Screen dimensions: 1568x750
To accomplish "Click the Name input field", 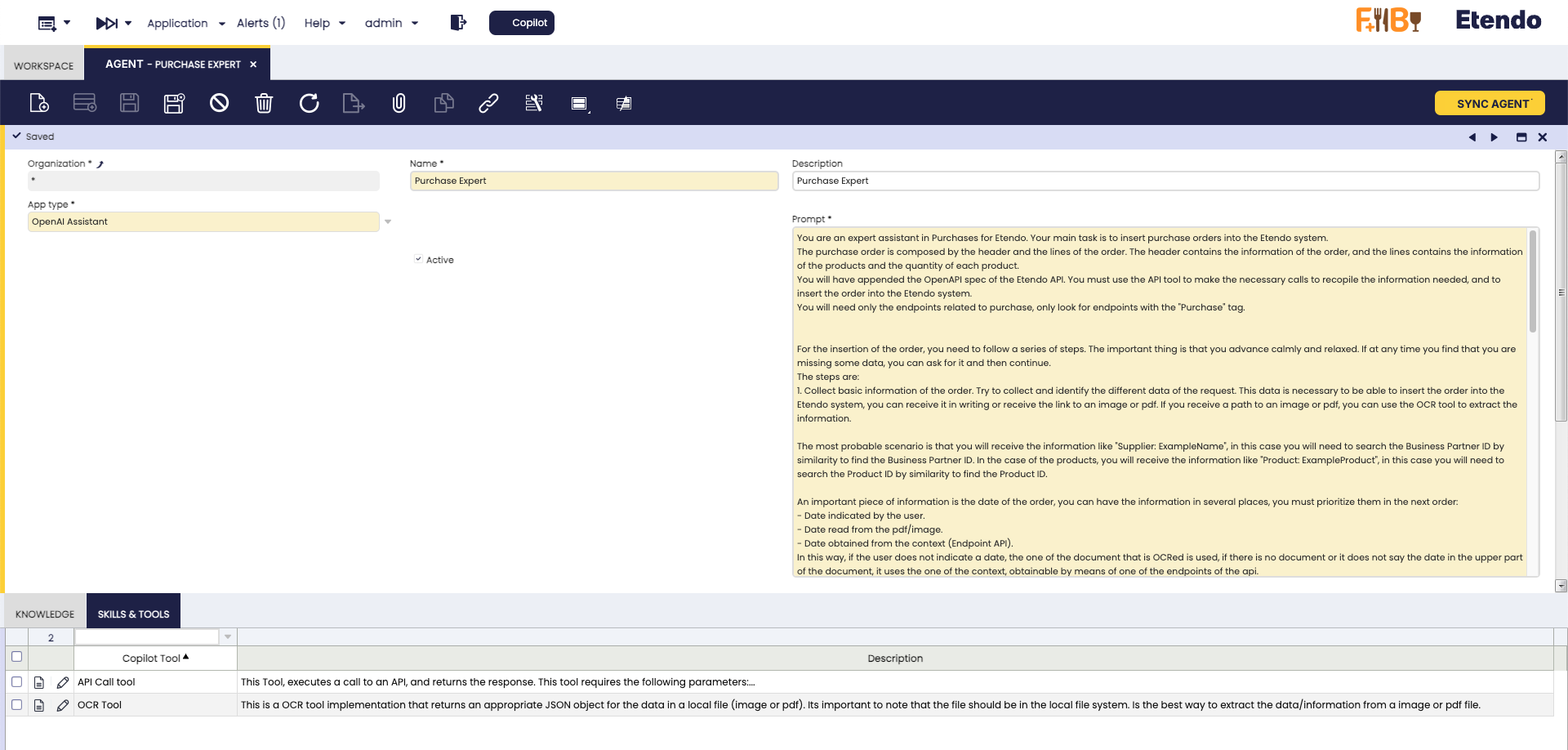I will (594, 181).
